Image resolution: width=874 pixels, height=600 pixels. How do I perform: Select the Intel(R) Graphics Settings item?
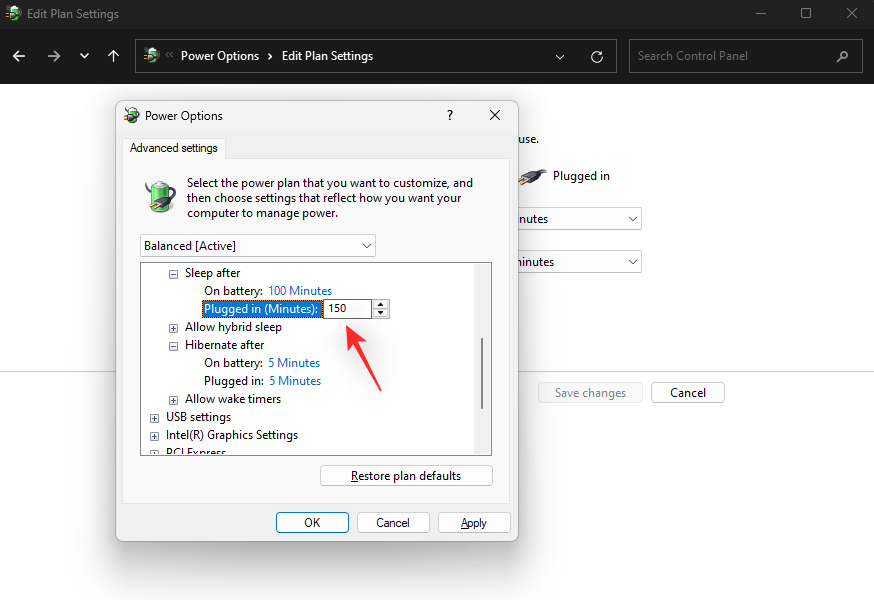point(232,435)
